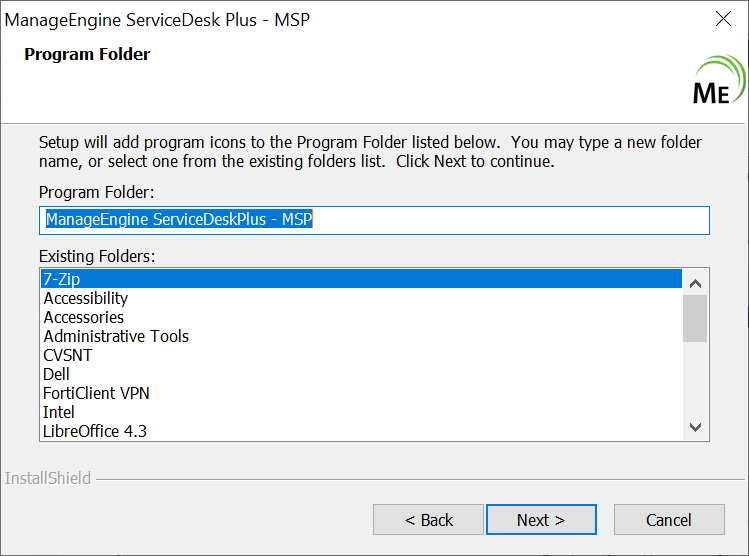
Task: Select the Intel folder
Action: [59, 412]
